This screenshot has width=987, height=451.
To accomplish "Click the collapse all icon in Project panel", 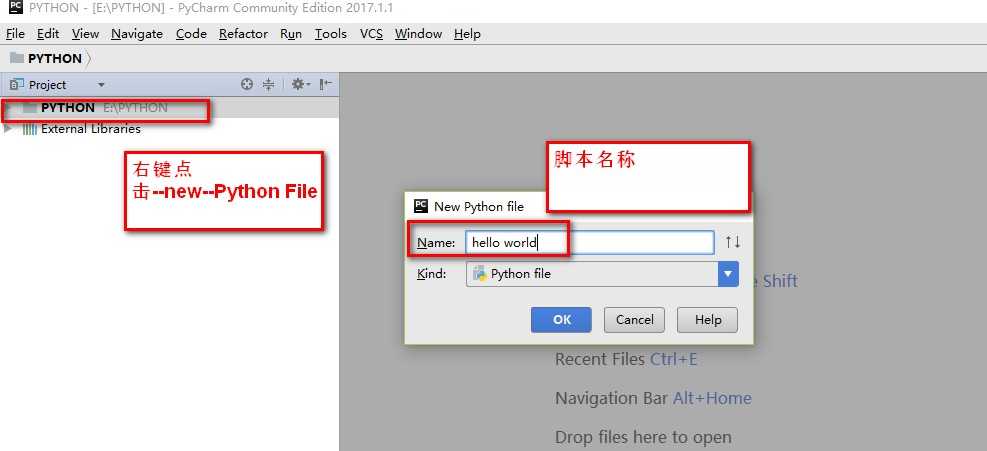I will point(269,84).
